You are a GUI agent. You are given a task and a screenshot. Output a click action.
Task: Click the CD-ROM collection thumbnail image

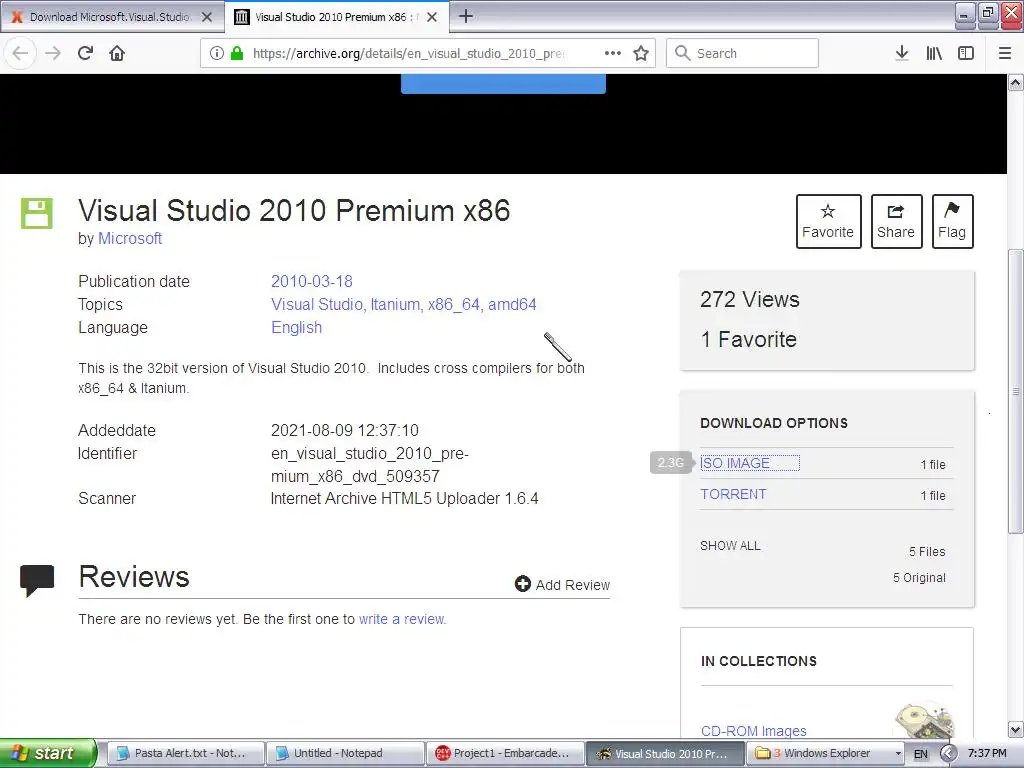pos(925,720)
